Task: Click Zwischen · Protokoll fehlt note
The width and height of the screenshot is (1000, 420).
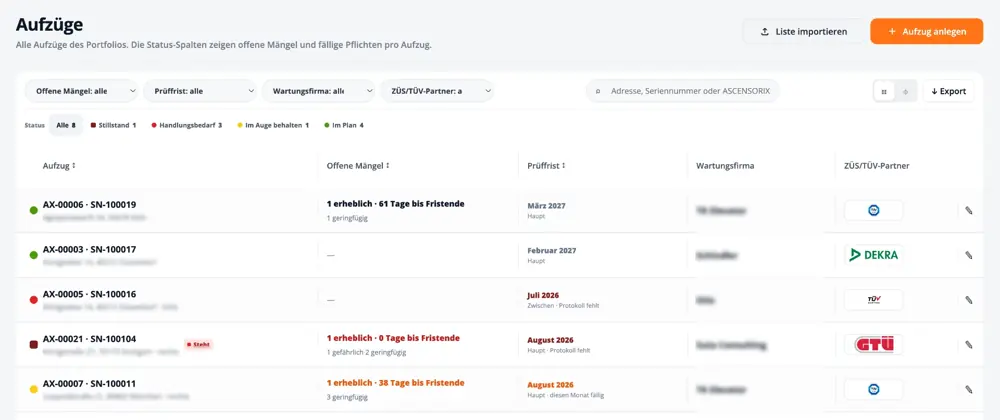Action: click(563, 305)
